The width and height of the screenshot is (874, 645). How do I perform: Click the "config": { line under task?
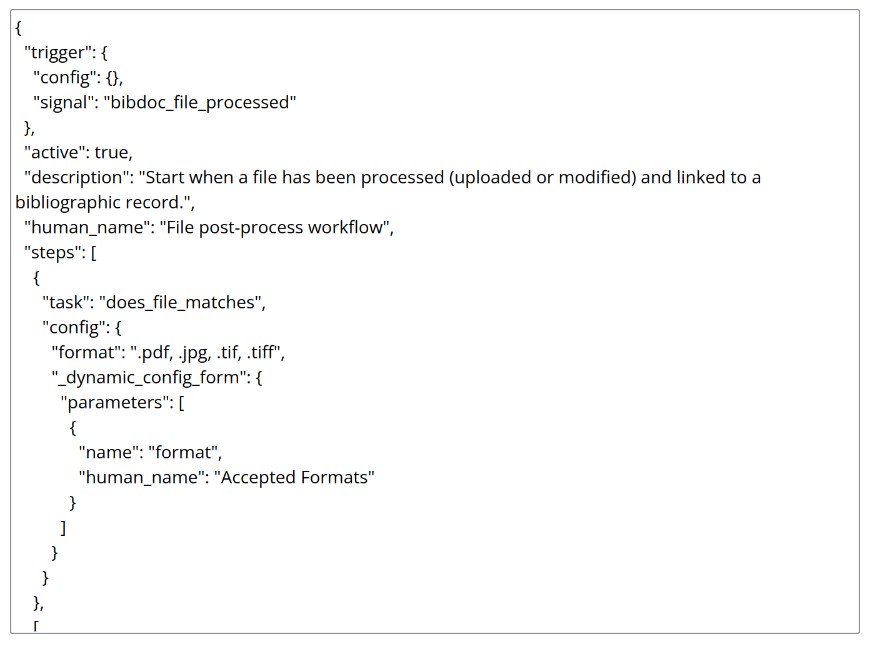click(82, 327)
